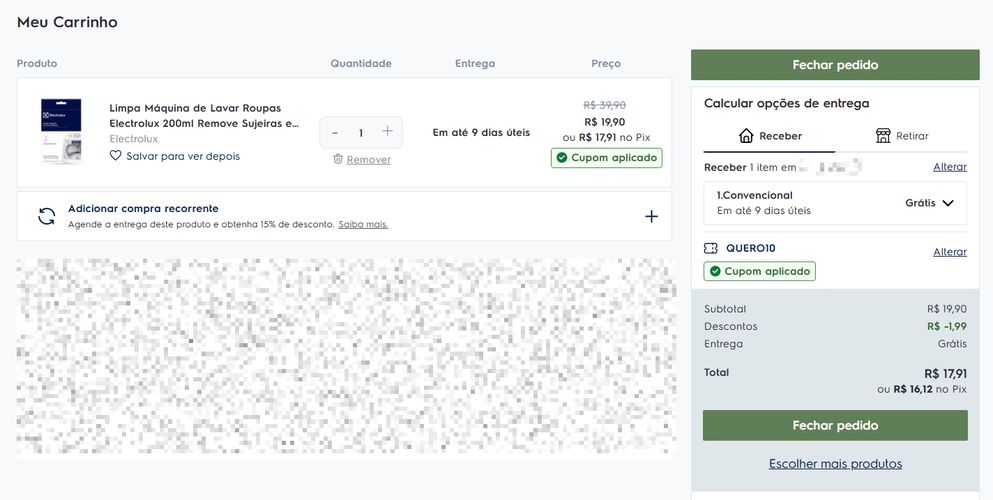Click the Remover link
993x500 pixels.
(x=369, y=159)
